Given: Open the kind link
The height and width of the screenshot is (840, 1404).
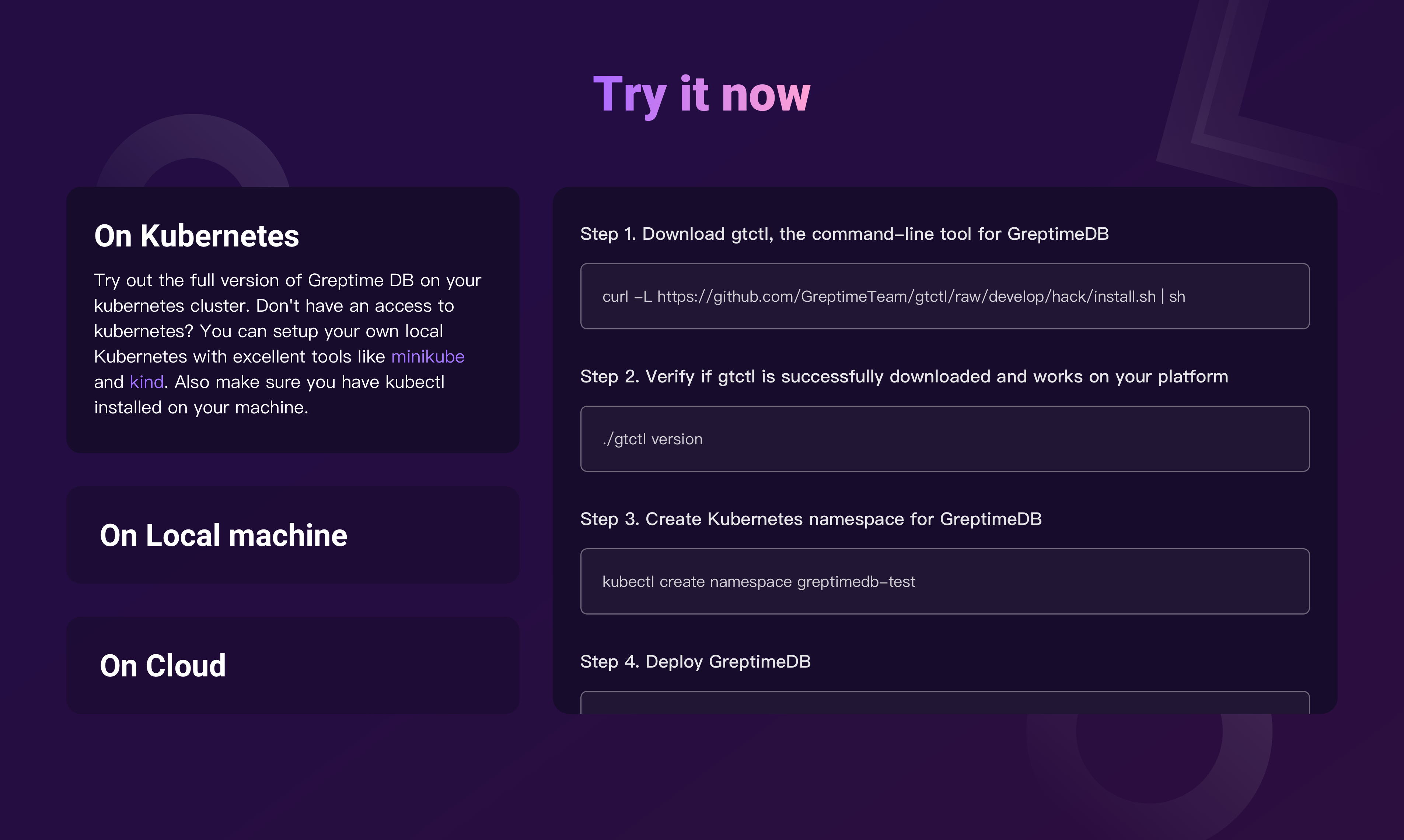Looking at the screenshot, I should point(147,382).
